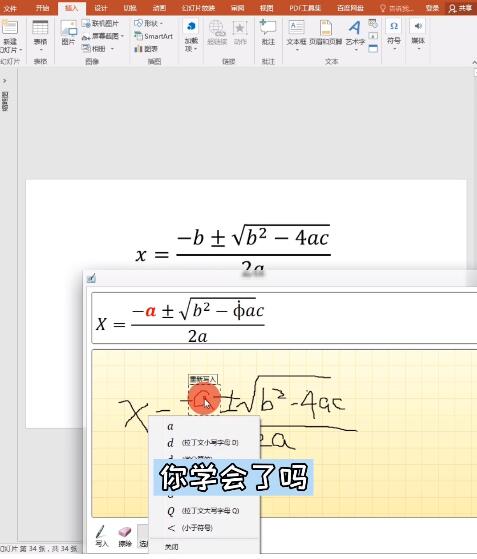Image resolution: width=477 pixels, height=559 pixels.
Task: Open the View (视图) tab
Action: pyautogui.click(x=267, y=8)
